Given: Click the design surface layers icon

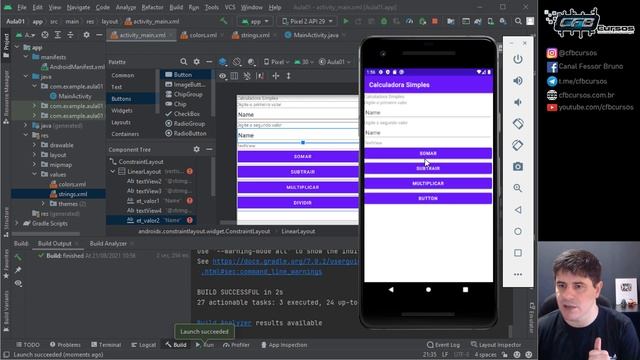Looking at the screenshot, I should pyautogui.click(x=222, y=62).
